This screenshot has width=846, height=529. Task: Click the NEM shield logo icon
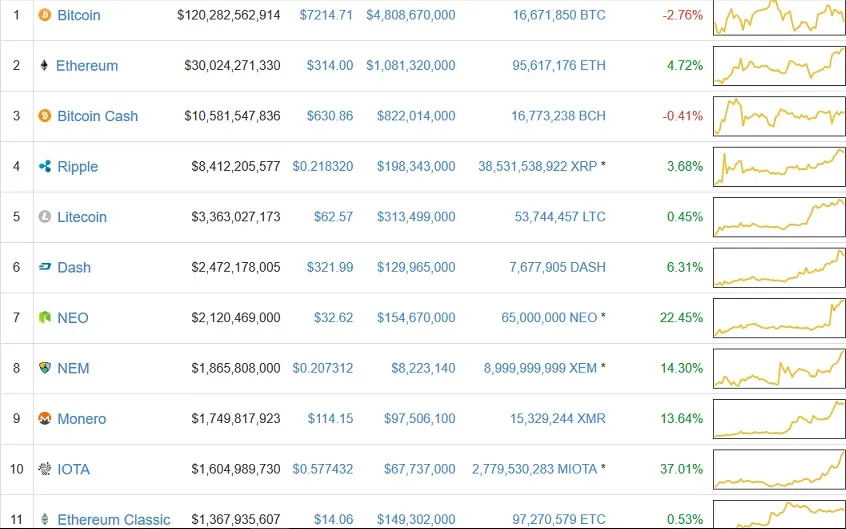pos(45,368)
